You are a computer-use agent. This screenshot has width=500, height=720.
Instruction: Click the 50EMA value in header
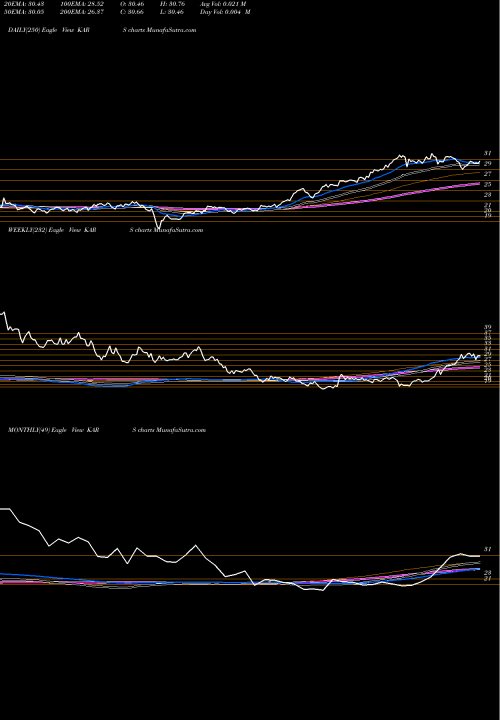click(24, 12)
